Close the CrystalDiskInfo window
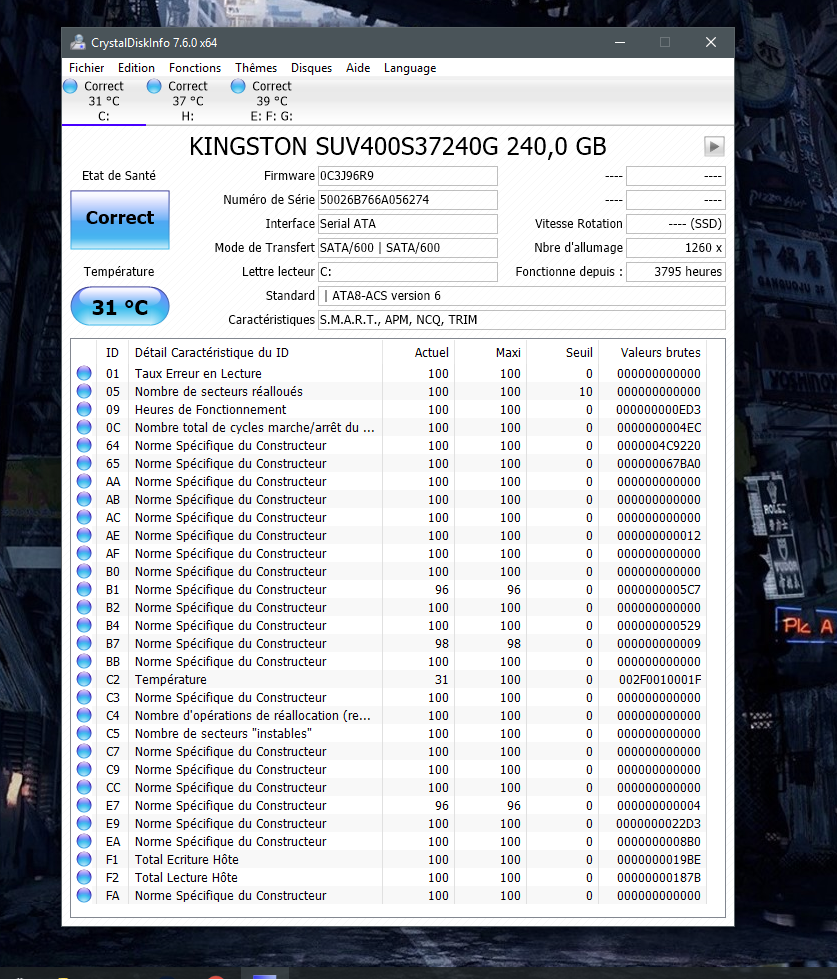This screenshot has width=837, height=979. click(711, 42)
